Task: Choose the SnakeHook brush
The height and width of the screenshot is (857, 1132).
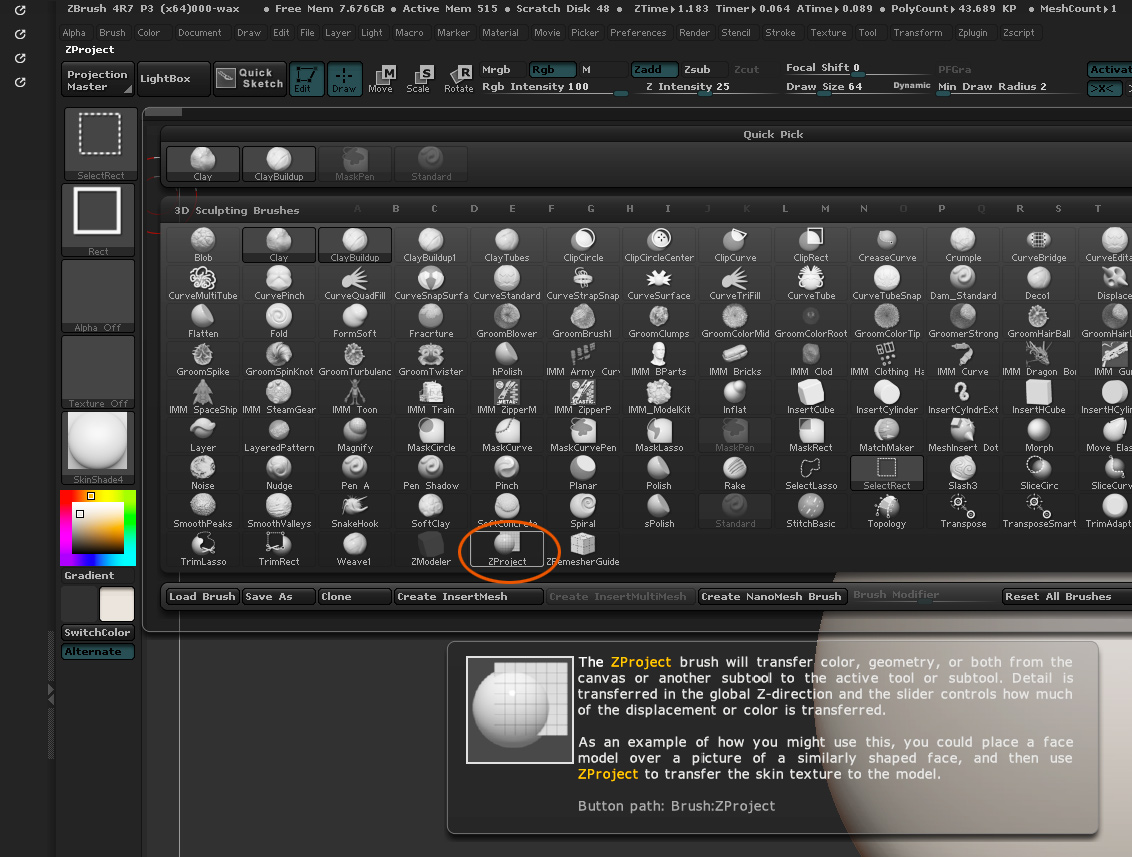Action: tap(355, 511)
